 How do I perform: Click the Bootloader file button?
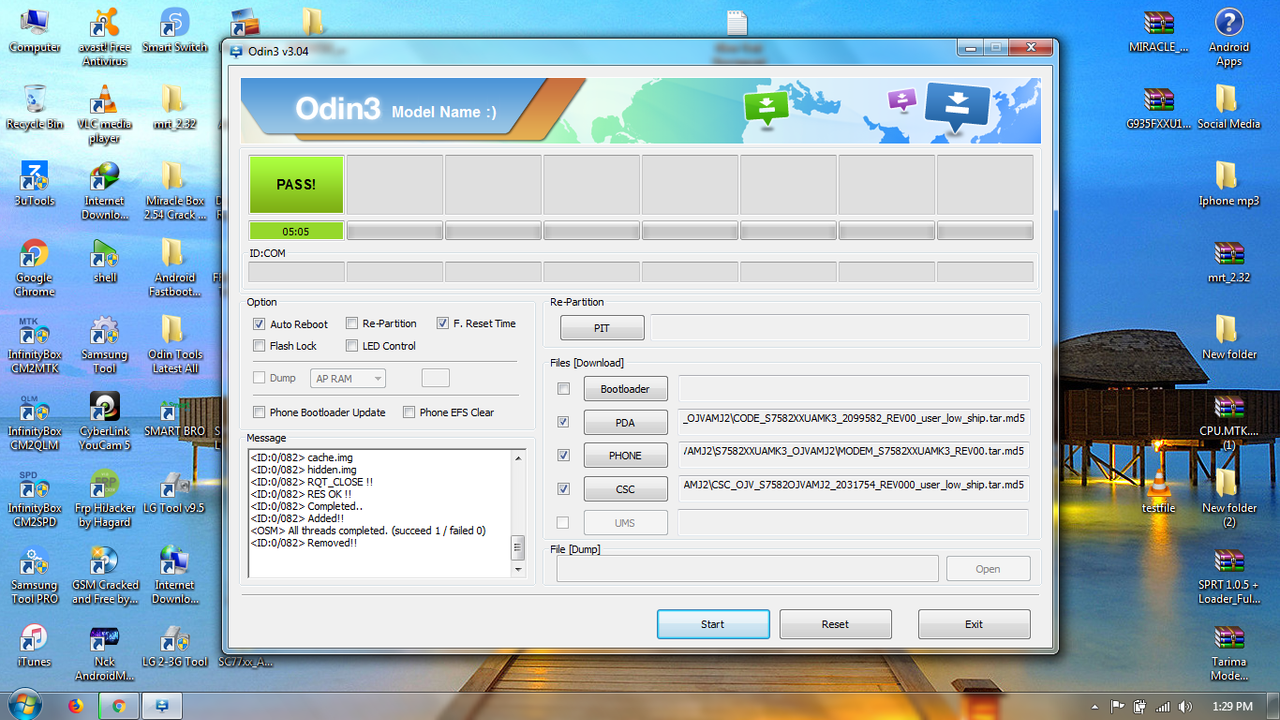(625, 388)
